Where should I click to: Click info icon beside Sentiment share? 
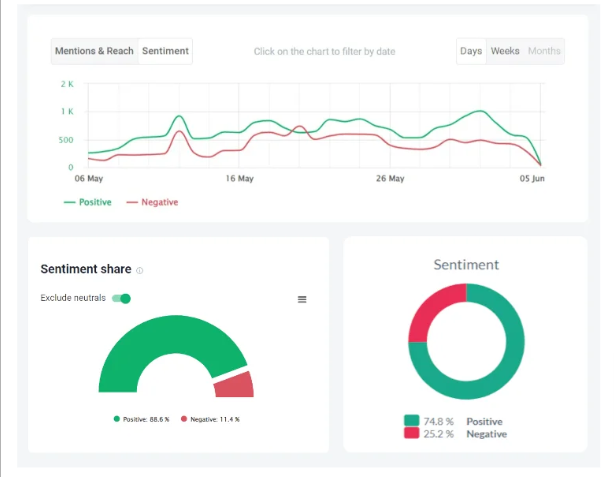pyautogui.click(x=139, y=270)
